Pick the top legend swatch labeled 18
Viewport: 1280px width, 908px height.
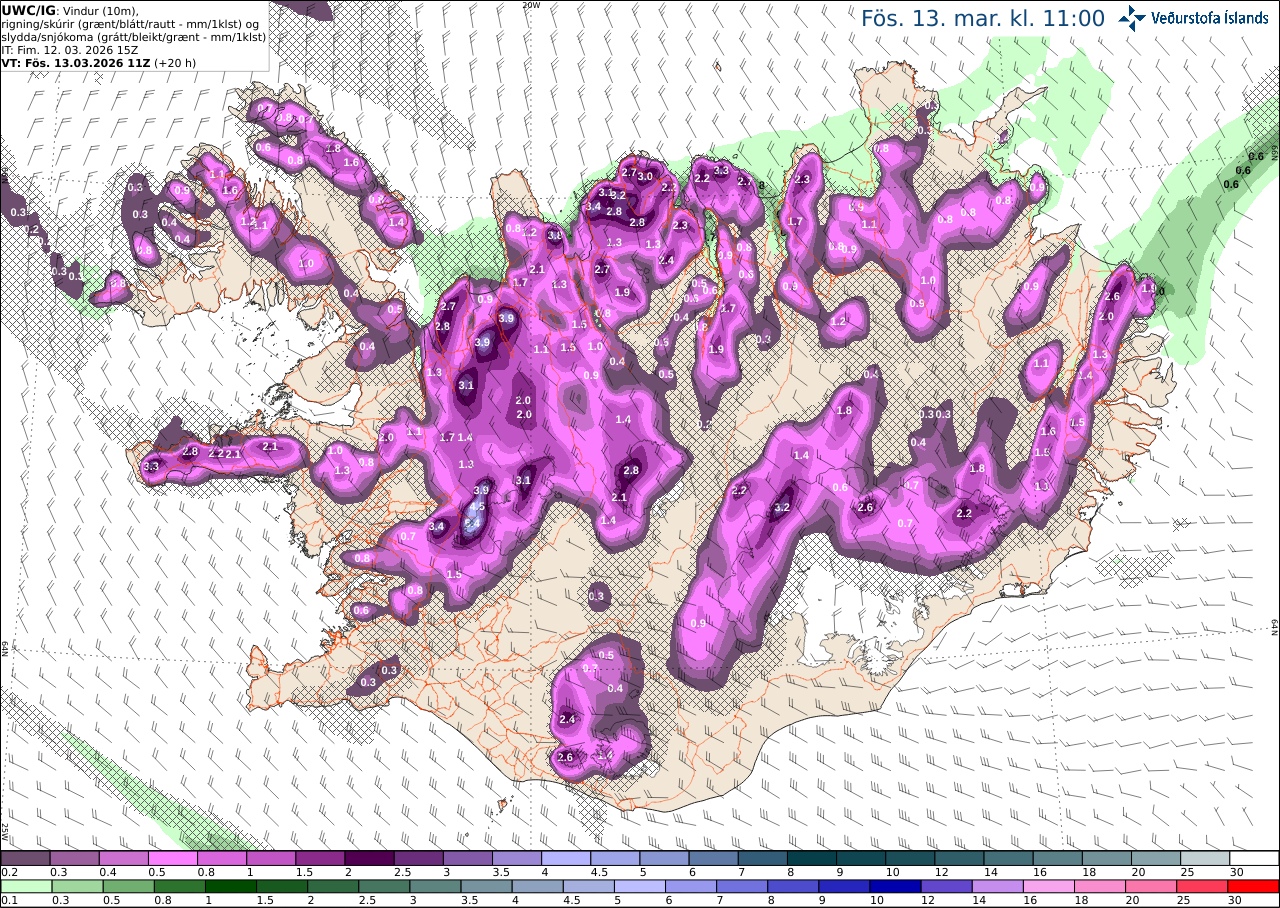click(x=1106, y=858)
